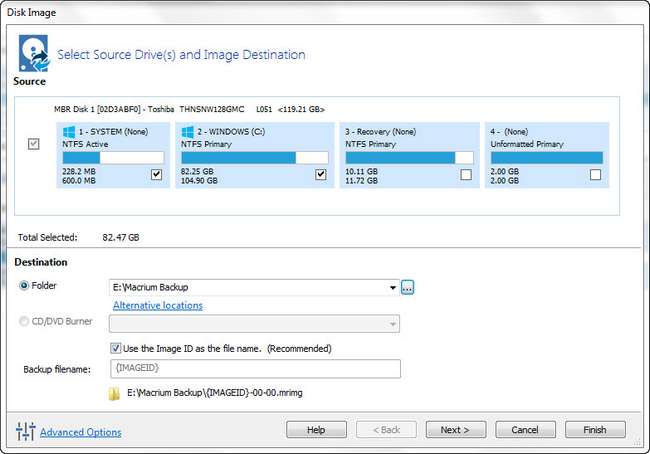Viewport: 650px width, 454px height.
Task: Click the folder icon beside the backup path
Action: point(114,394)
